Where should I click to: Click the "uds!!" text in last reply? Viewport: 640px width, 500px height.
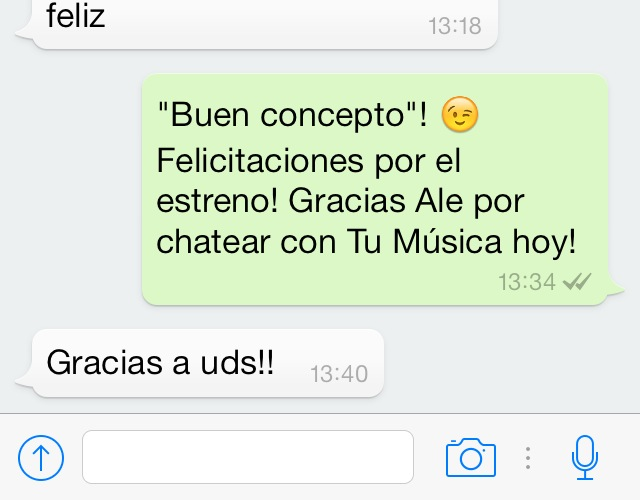237,362
